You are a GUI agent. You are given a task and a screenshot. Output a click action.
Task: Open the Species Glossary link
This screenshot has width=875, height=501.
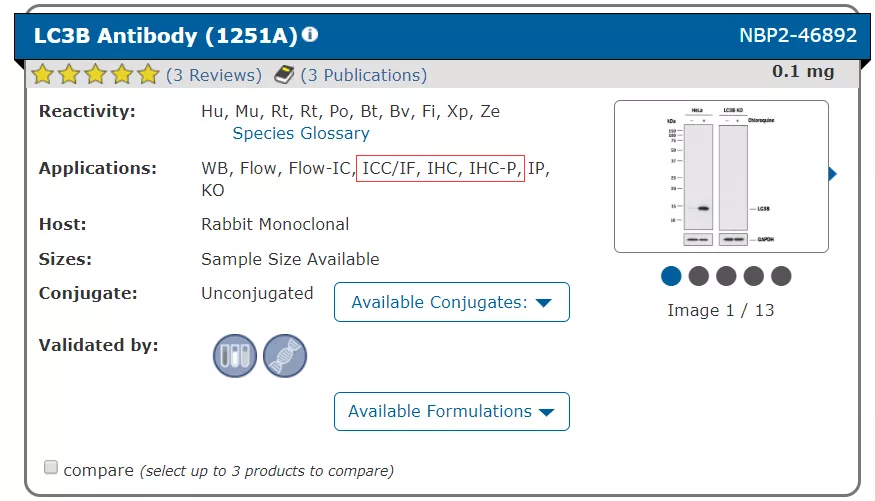point(301,133)
